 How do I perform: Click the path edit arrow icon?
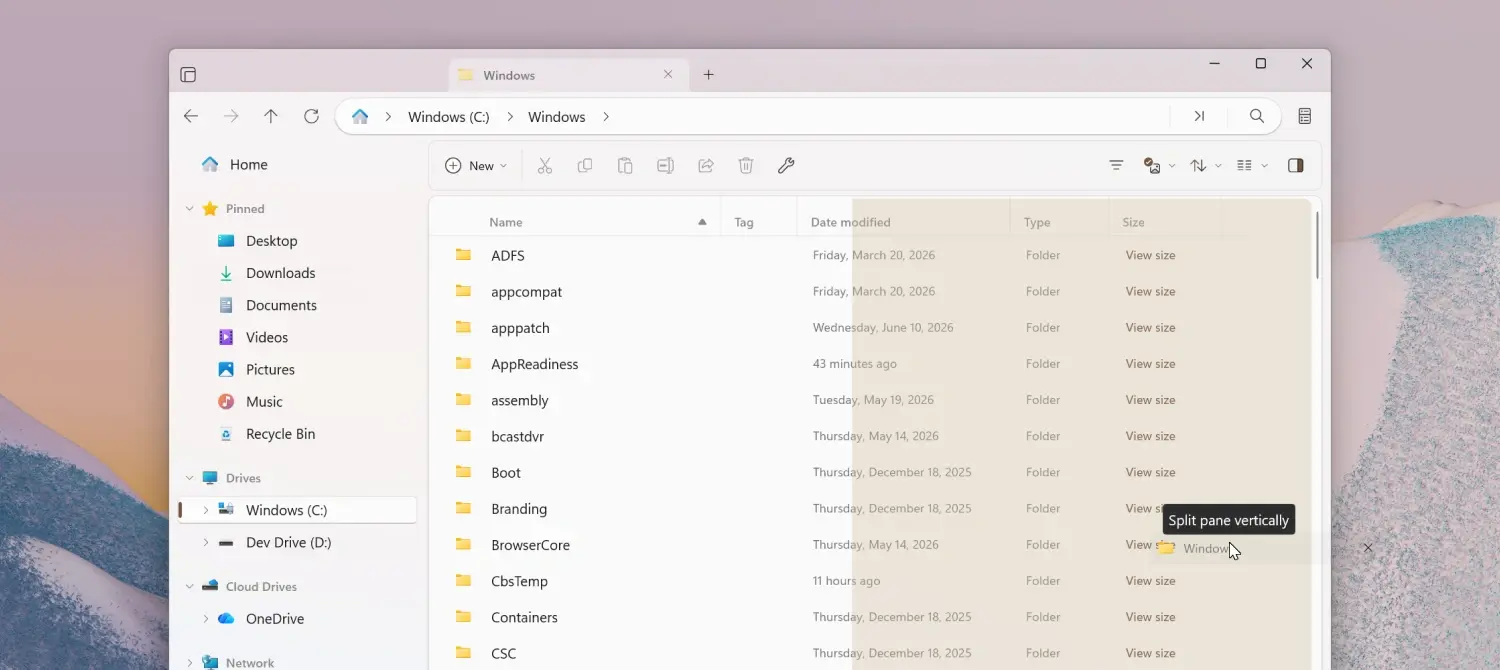pyautogui.click(x=1199, y=116)
